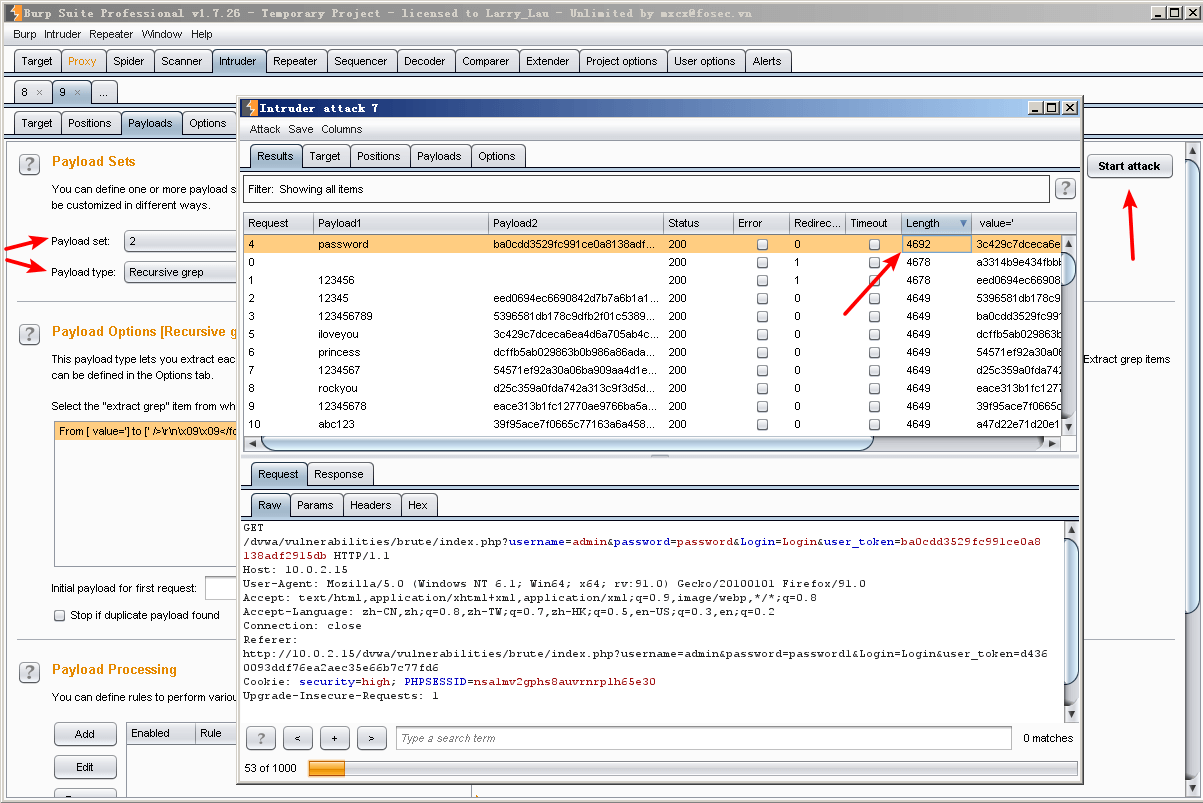Switch to Decoder tab
1203x803 pixels.
point(425,61)
